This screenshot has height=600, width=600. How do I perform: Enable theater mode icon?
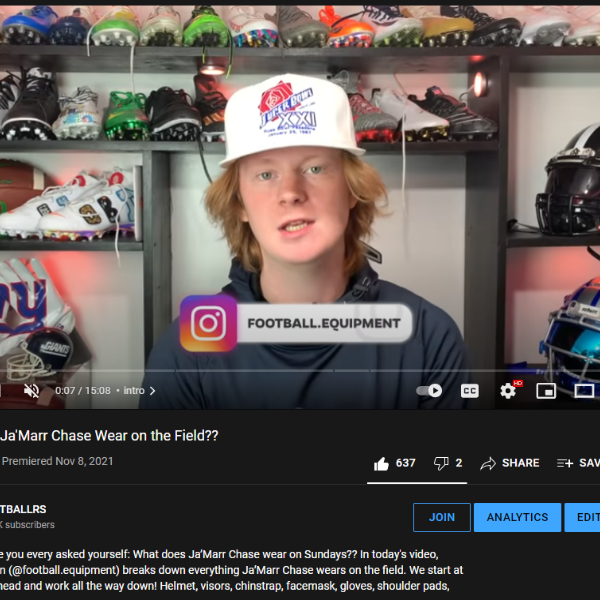click(584, 391)
